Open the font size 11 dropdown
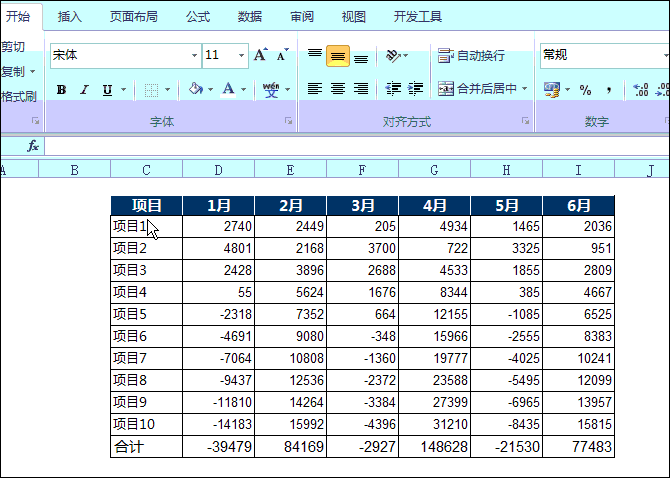The height and width of the screenshot is (478, 670). pyautogui.click(x=242, y=56)
